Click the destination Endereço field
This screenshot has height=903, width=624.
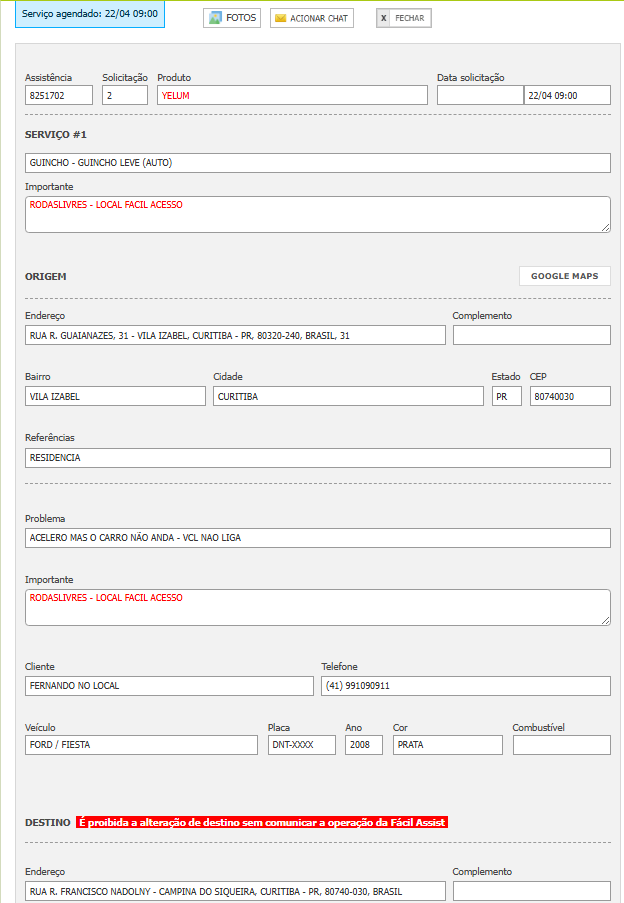tap(235, 891)
